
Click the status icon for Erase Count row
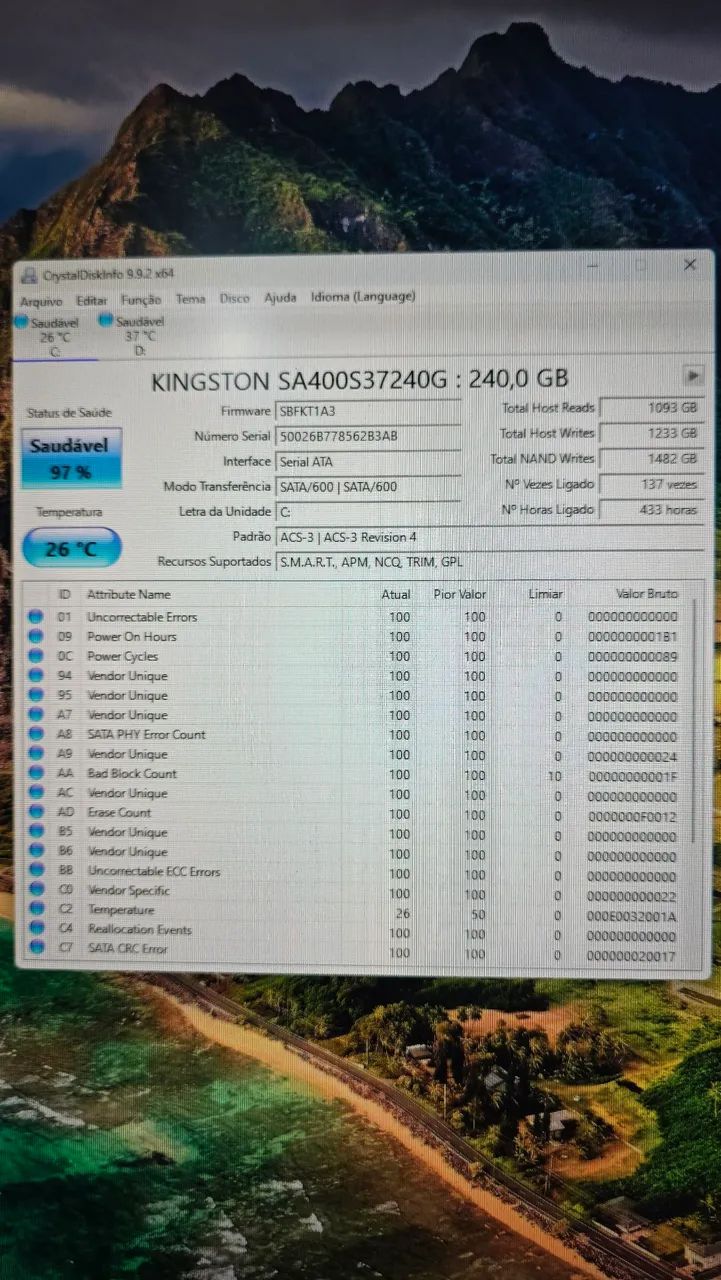pyautogui.click(x=36, y=812)
